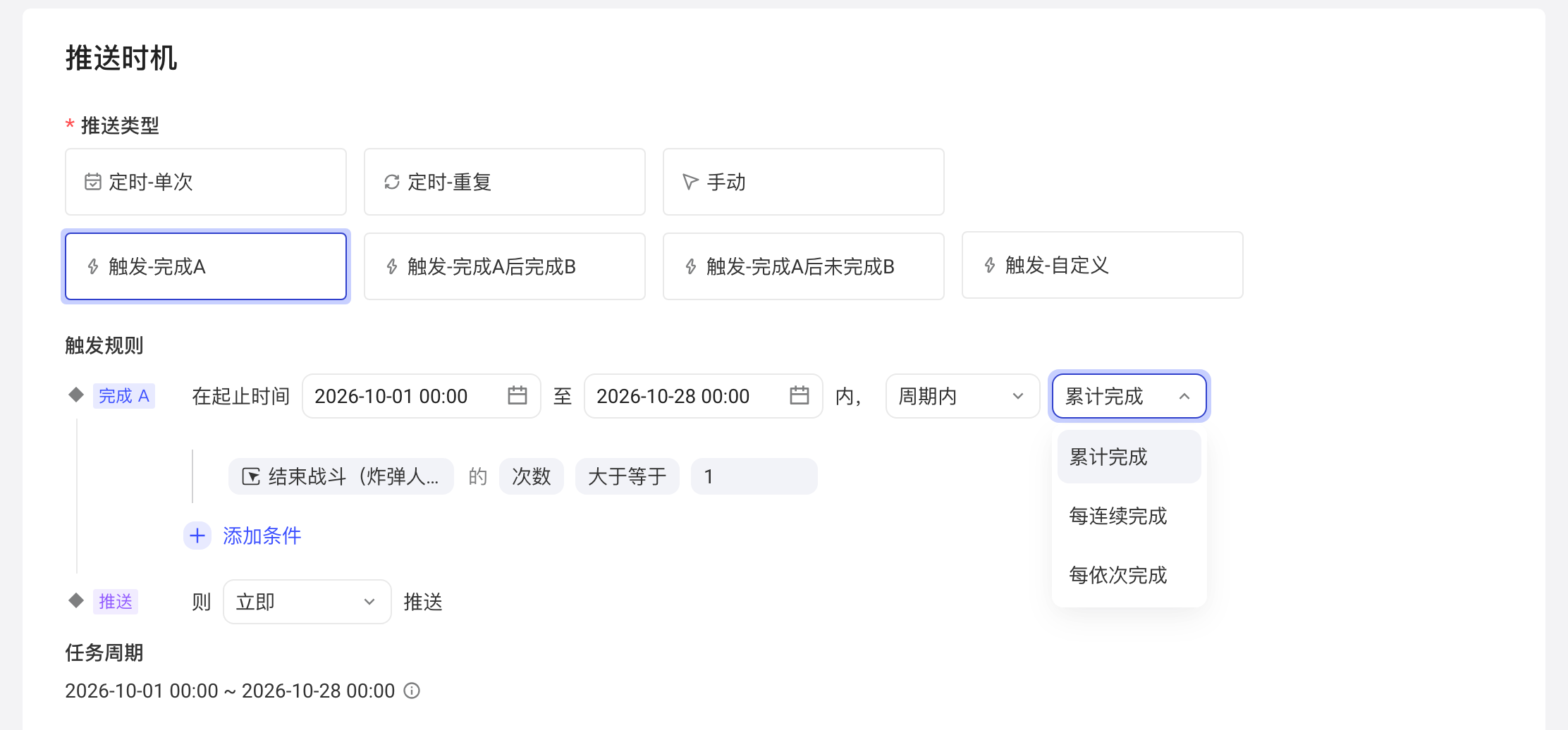
Task: Click the 触发规则 heading
Action: [x=104, y=345]
